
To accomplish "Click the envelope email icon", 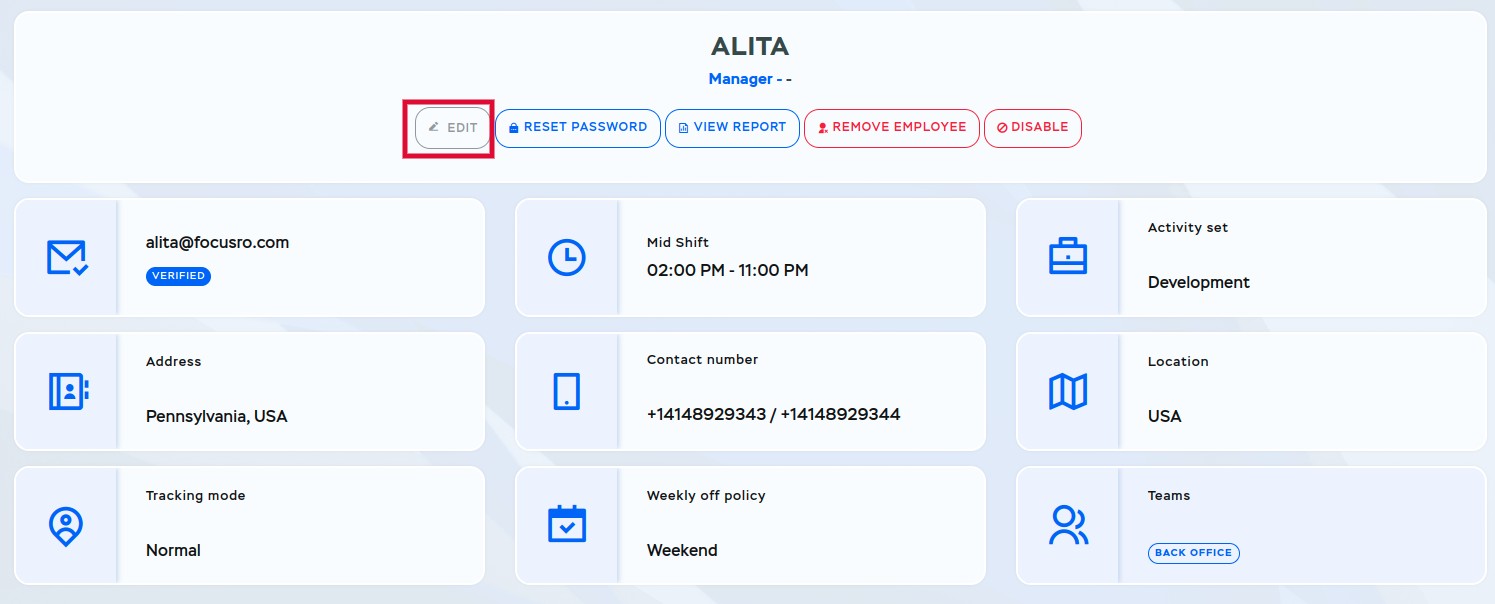I will (x=67, y=257).
